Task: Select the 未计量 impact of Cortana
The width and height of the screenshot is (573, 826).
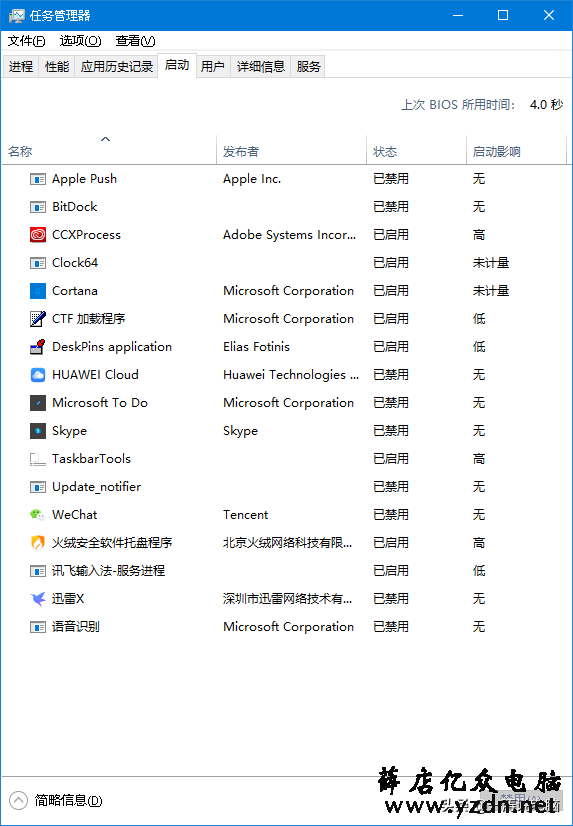Action: [491, 291]
